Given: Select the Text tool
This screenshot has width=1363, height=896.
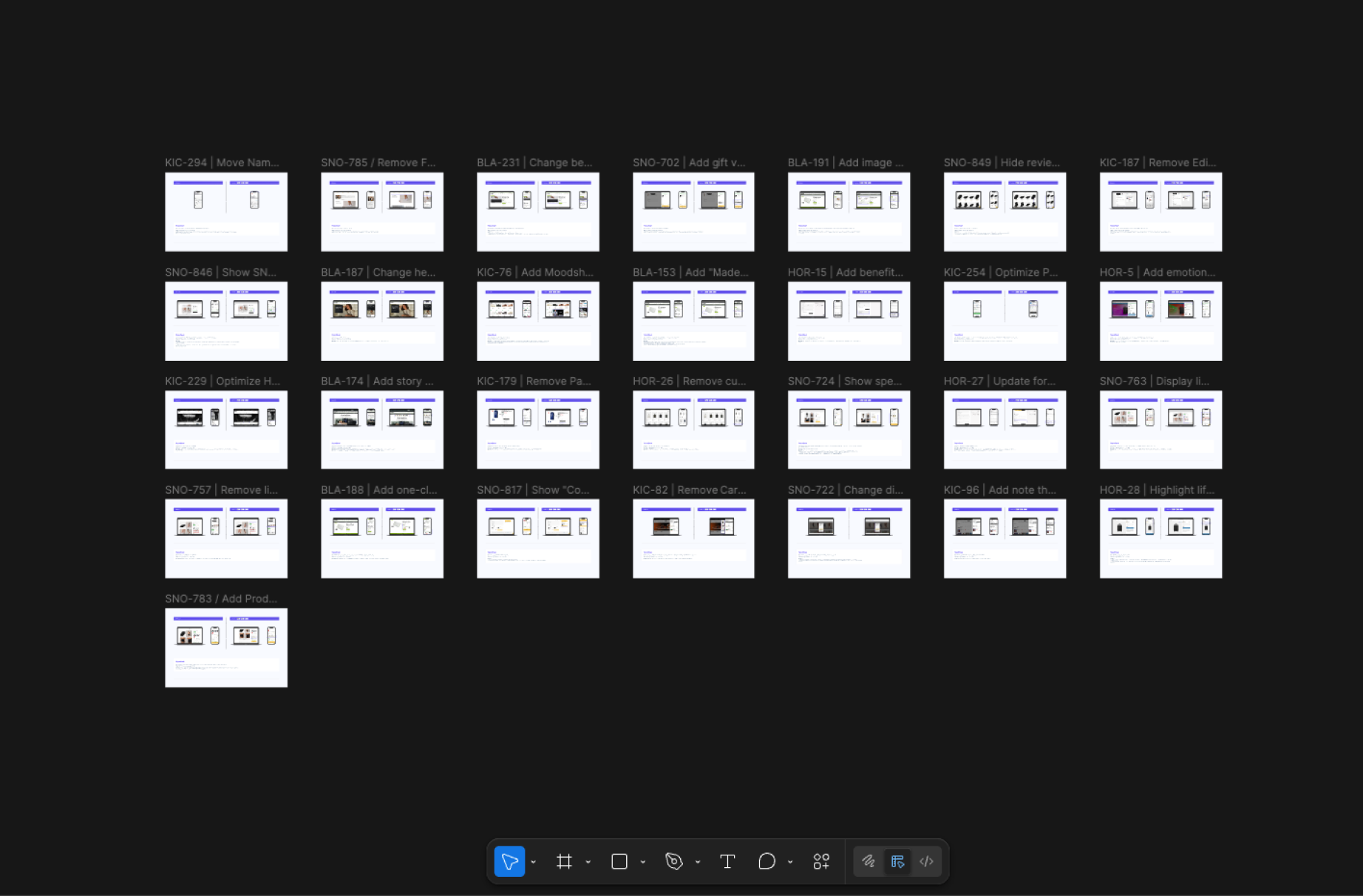Looking at the screenshot, I should (x=727, y=861).
